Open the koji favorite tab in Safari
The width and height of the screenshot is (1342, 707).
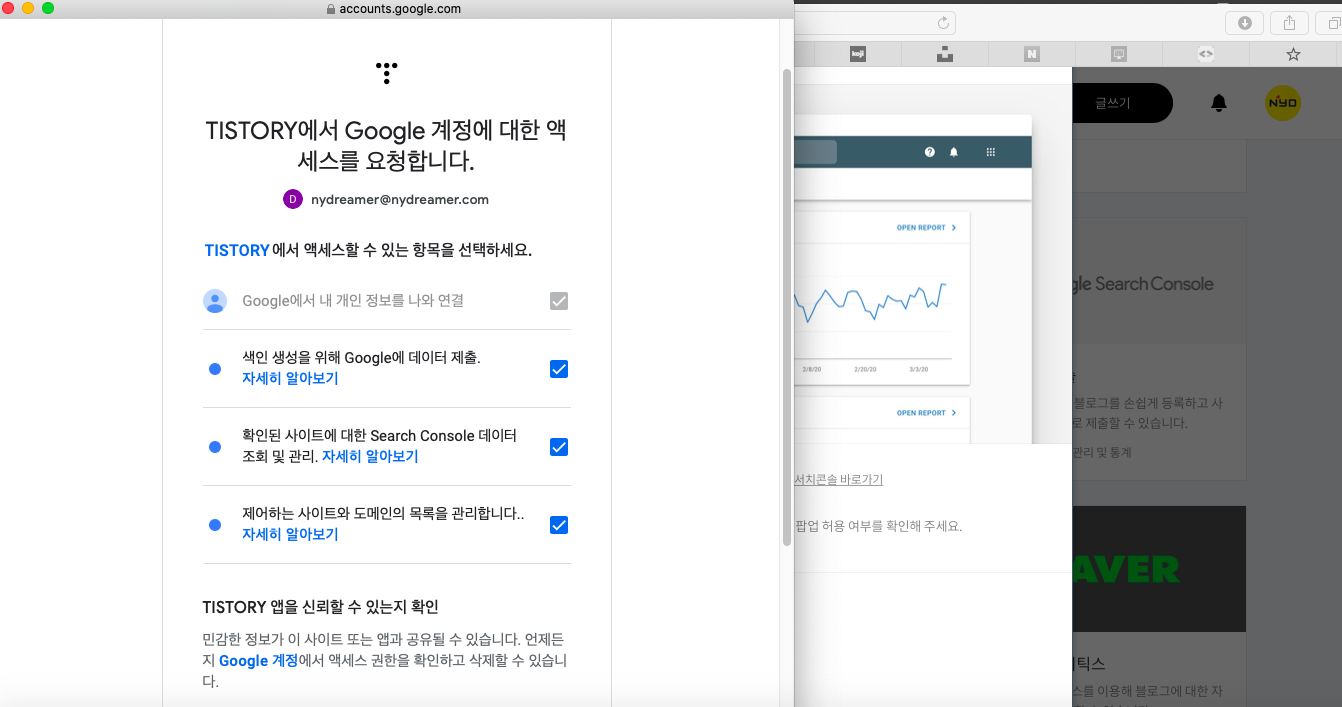857,54
